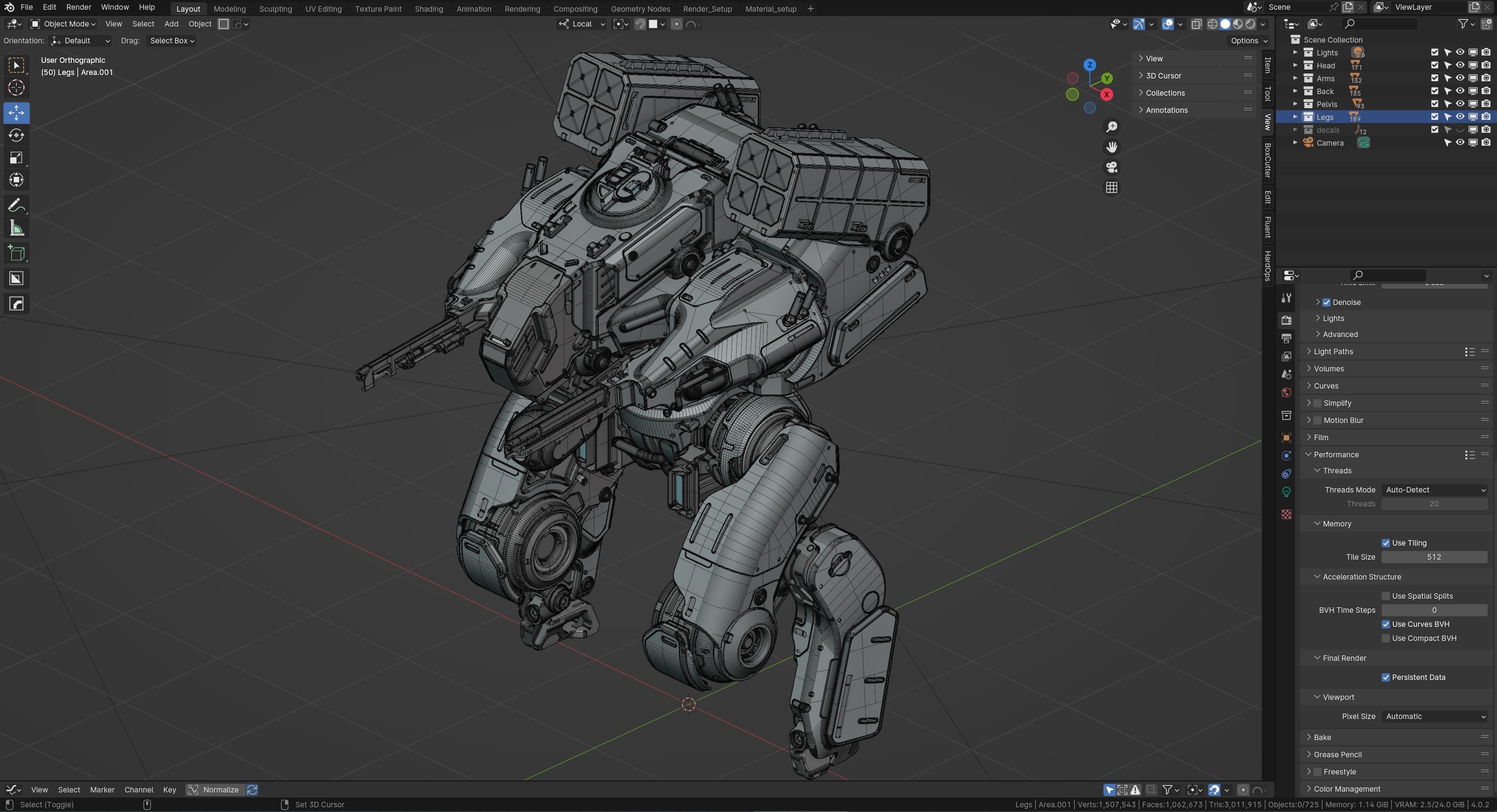Image resolution: width=1497 pixels, height=812 pixels.
Task: Enable Use Compact BVH
Action: 1386,638
